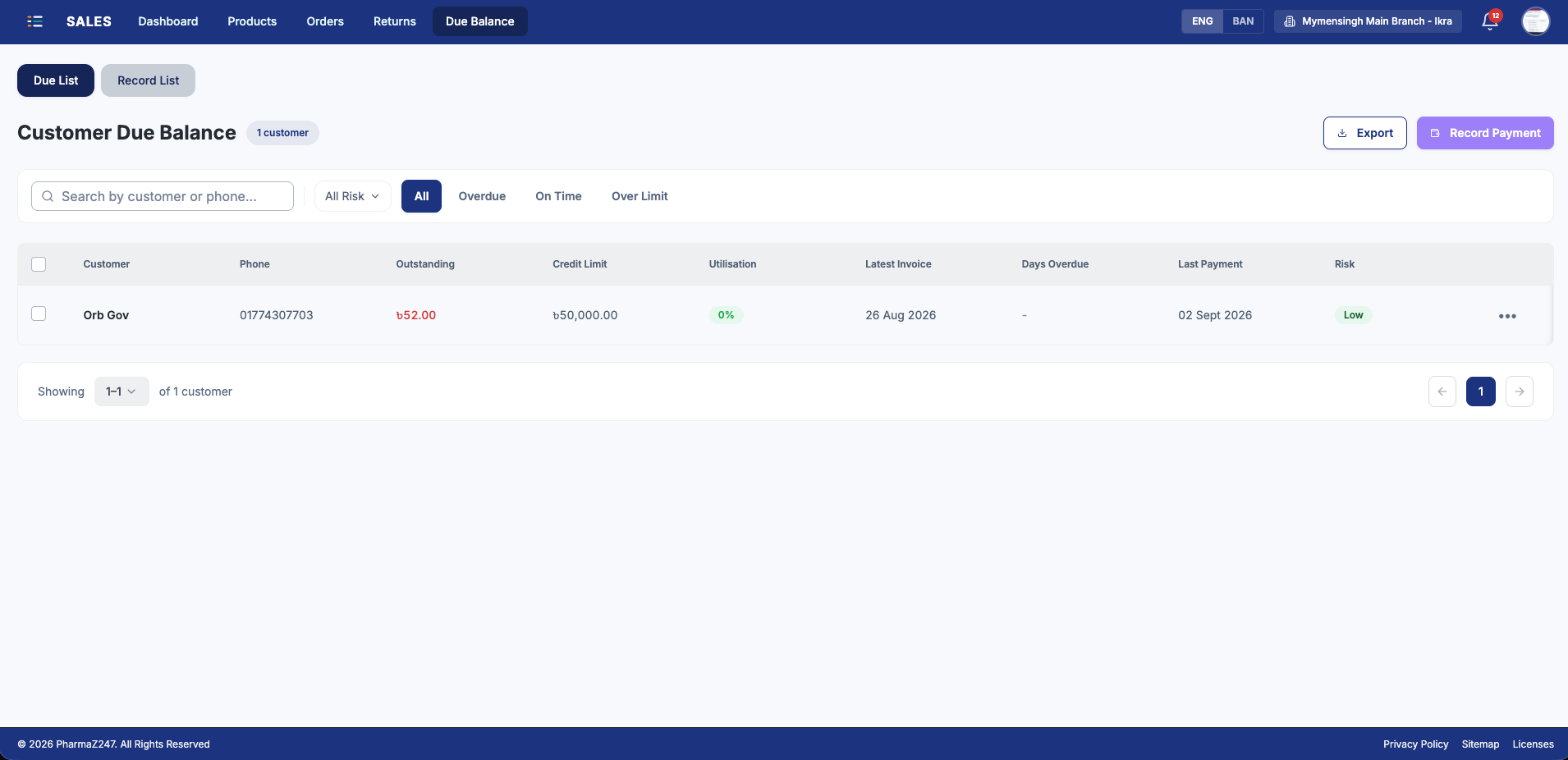This screenshot has height=760, width=1568.
Task: Open the Dashboard menu item
Action: pyautogui.click(x=168, y=21)
